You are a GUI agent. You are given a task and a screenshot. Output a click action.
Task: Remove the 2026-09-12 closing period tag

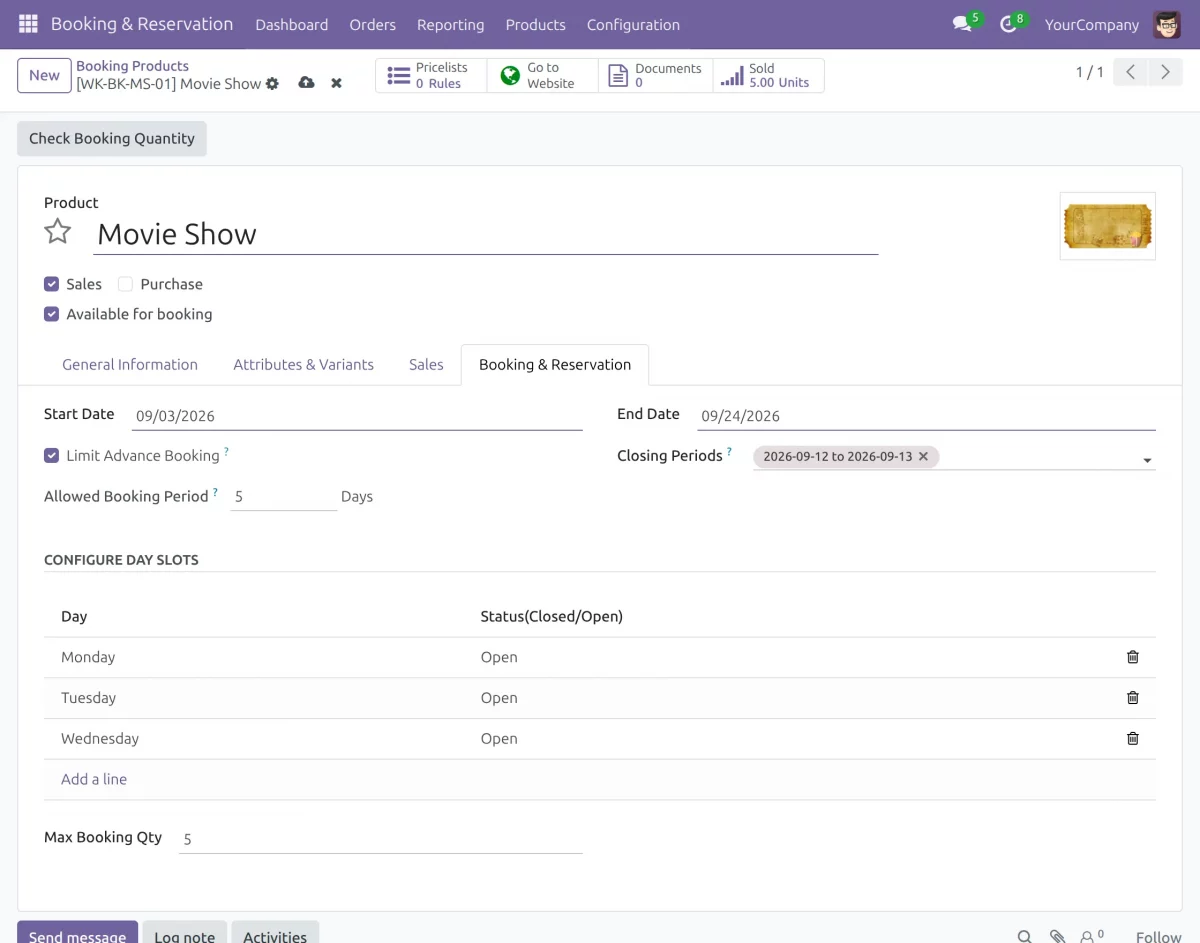point(923,456)
